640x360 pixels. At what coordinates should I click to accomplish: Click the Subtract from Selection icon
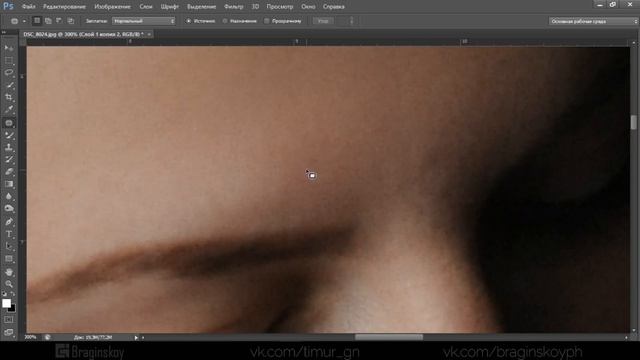click(x=59, y=21)
